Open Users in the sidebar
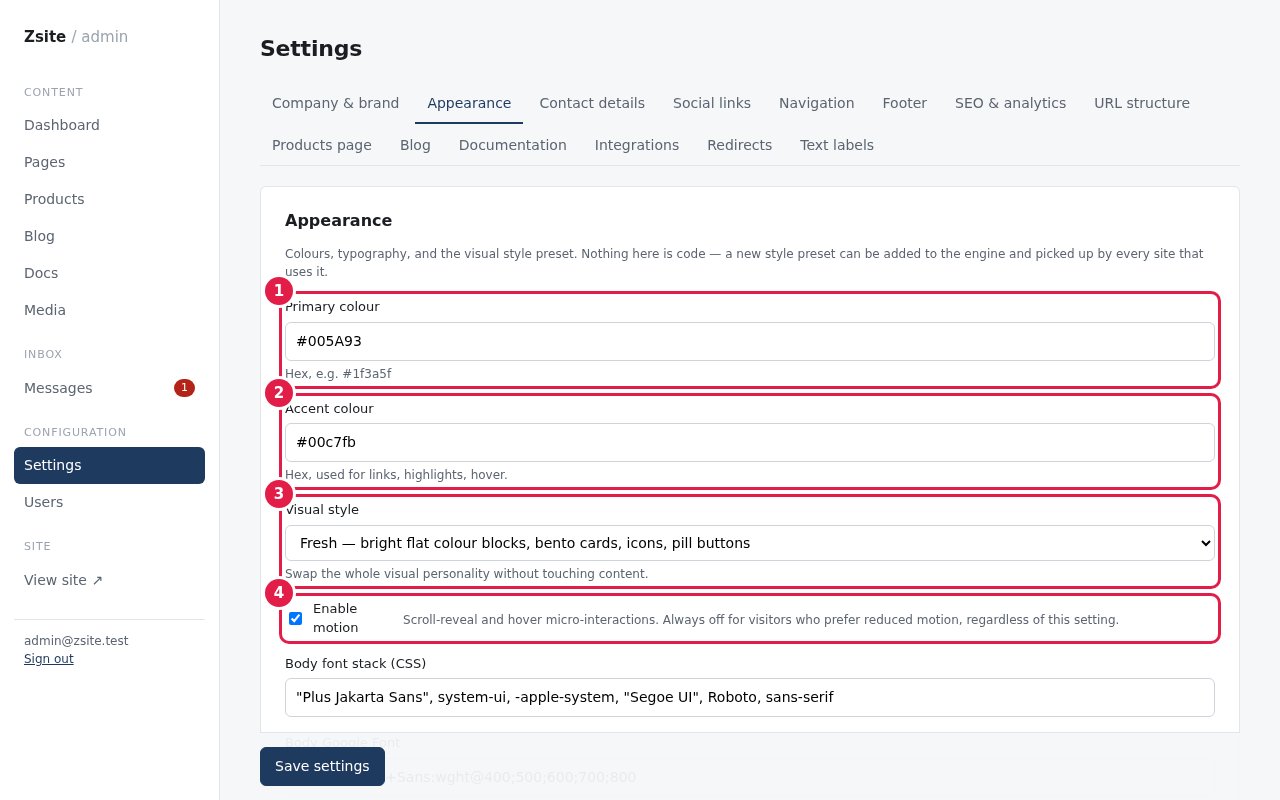1280x800 pixels. [109, 502]
